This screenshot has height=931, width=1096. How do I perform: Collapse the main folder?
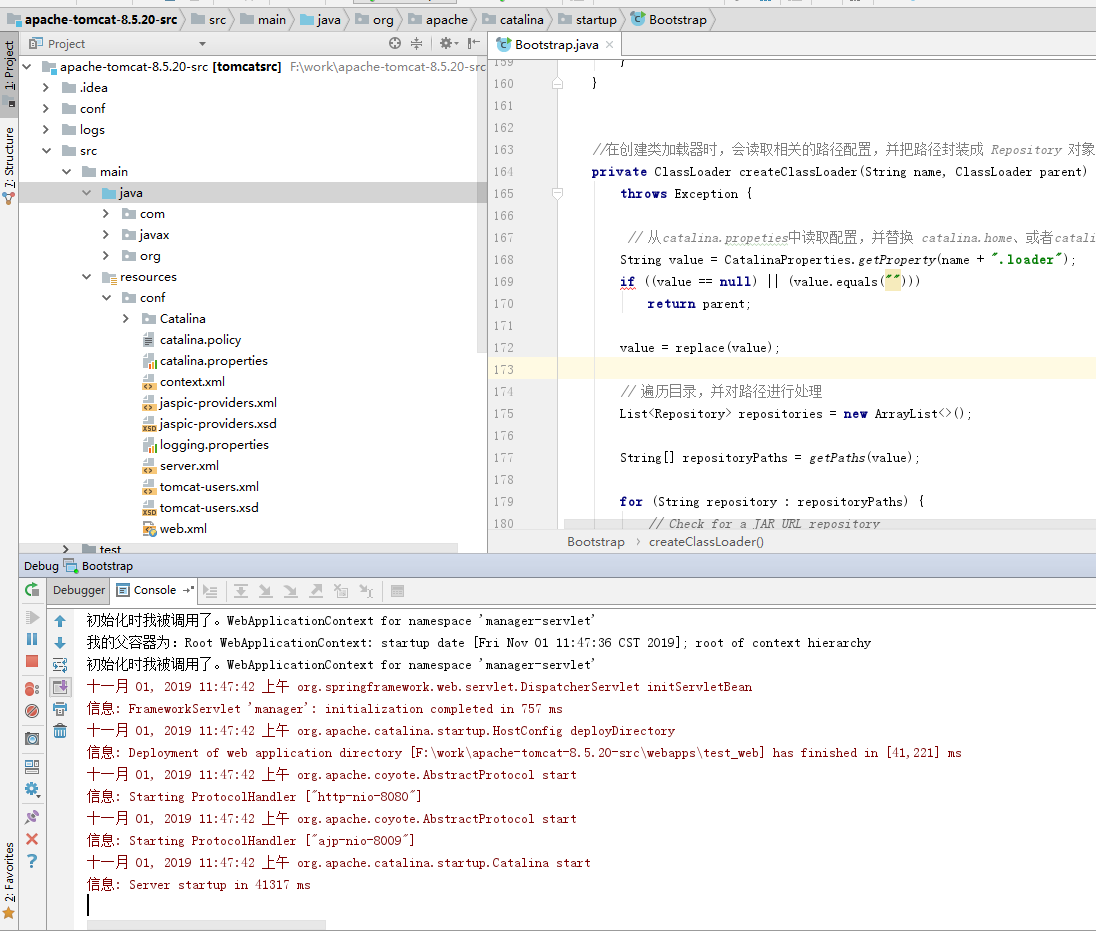coord(66,172)
